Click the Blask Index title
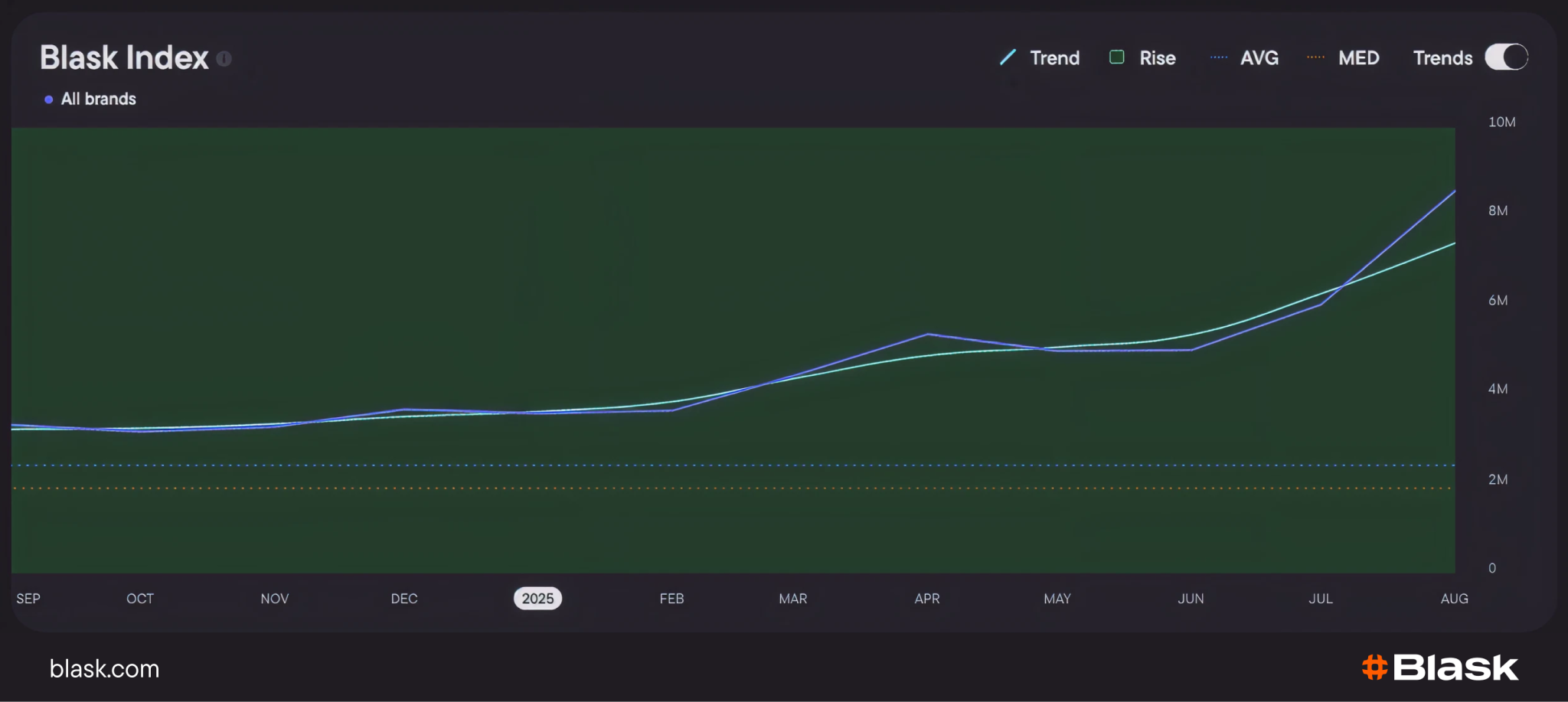Image resolution: width=1568 pixels, height=702 pixels. pyautogui.click(x=124, y=58)
